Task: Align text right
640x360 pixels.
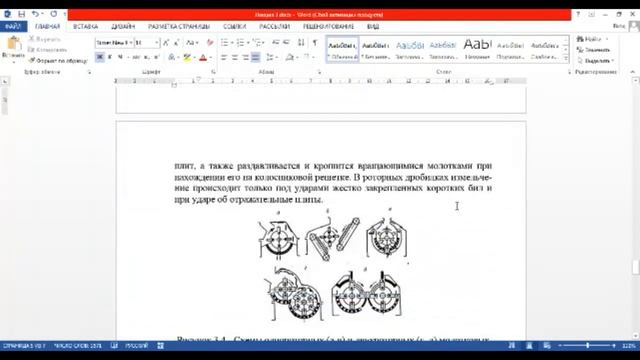Action: pos(245,57)
